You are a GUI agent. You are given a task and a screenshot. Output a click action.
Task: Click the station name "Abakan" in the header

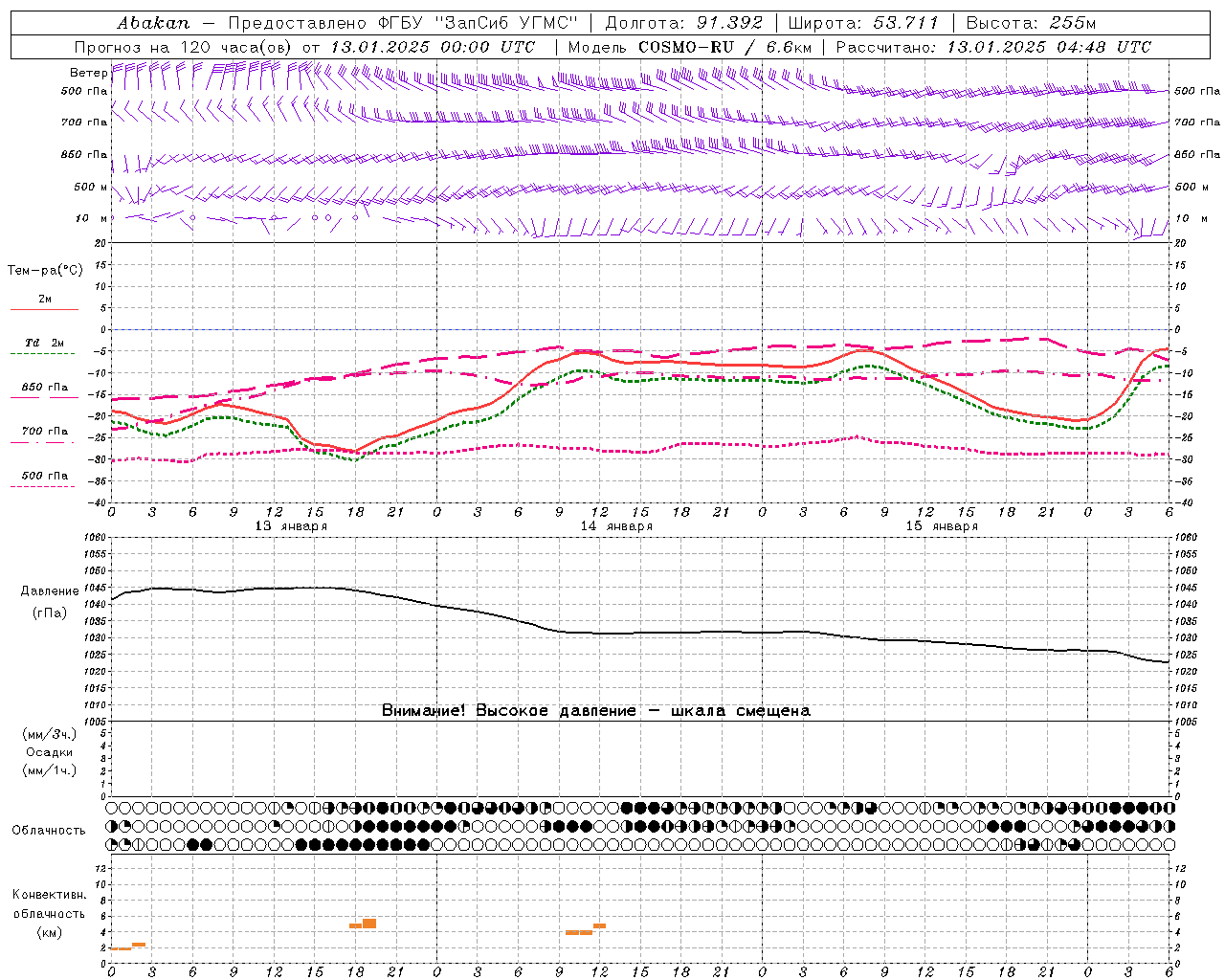153,23
